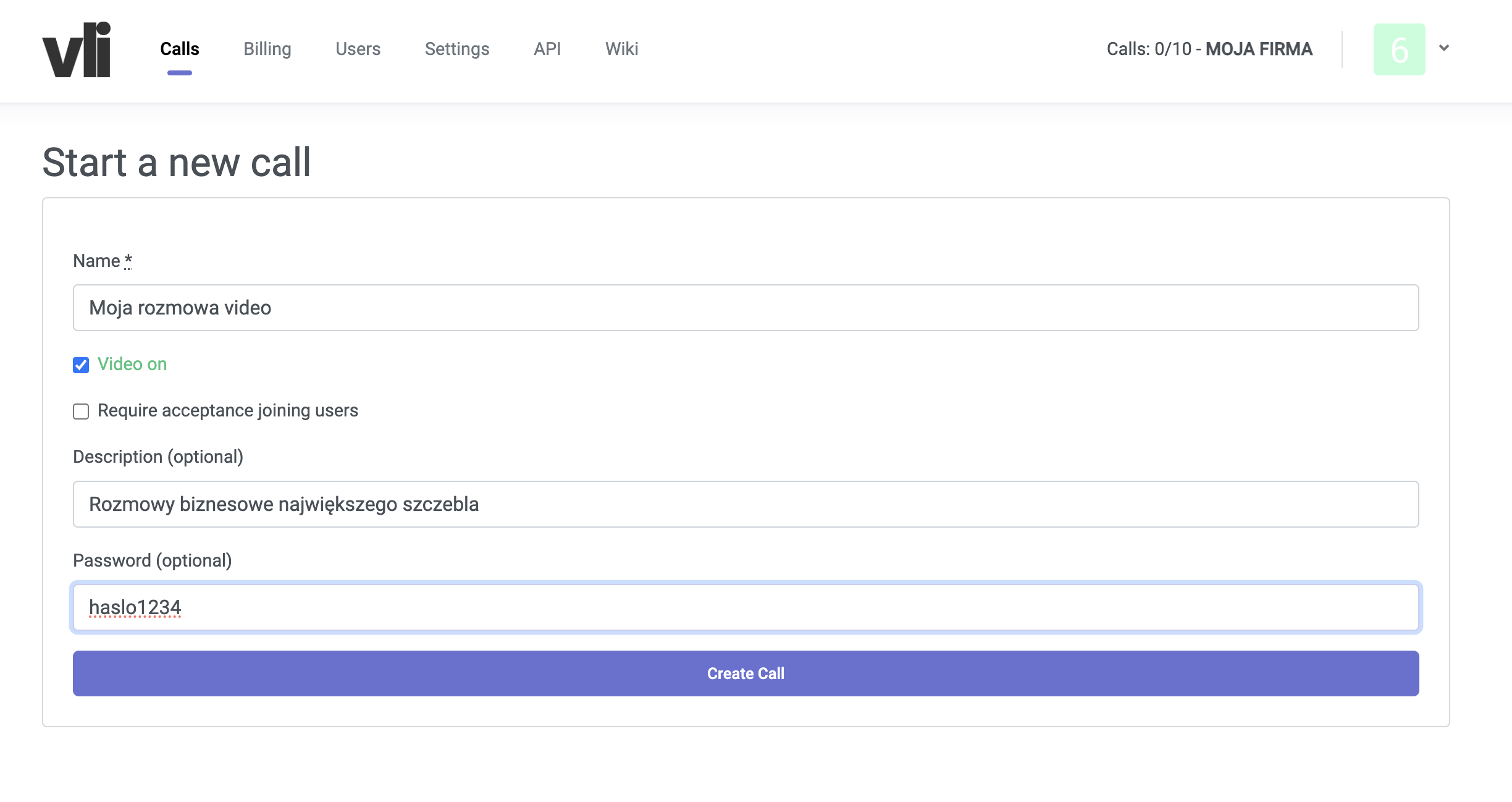This screenshot has height=802, width=1512.
Task: Click the Video on label text
Action: 132,364
